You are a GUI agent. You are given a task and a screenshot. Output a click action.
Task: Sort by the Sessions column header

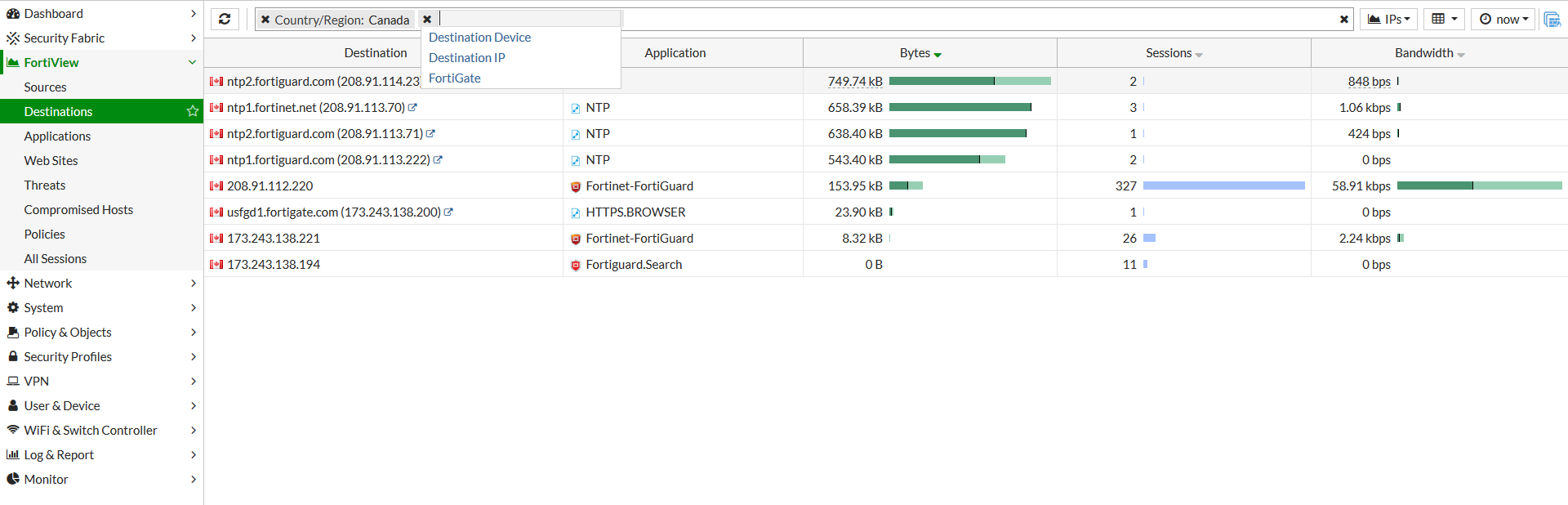tap(1174, 53)
